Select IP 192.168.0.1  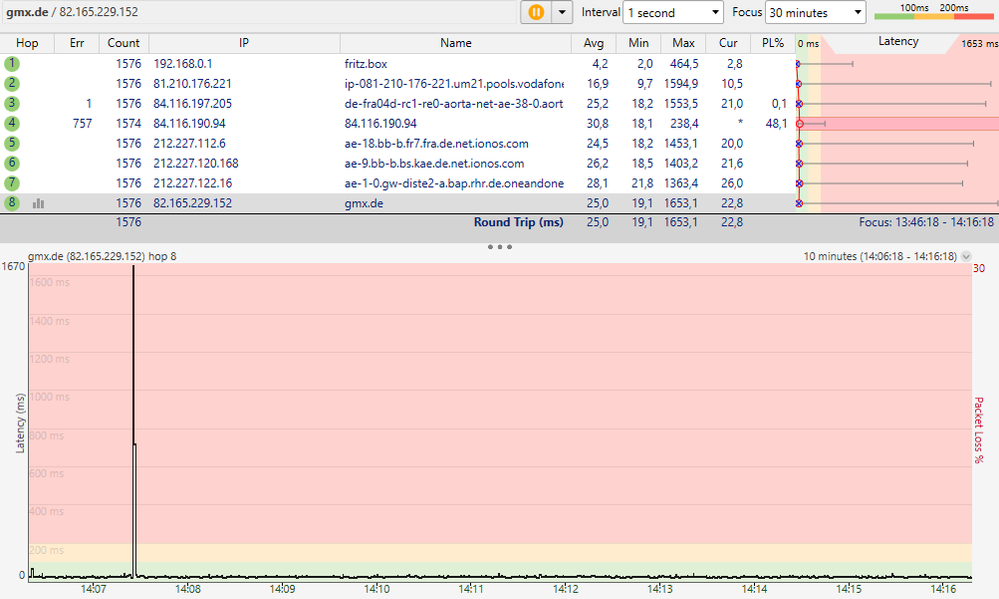(x=183, y=64)
